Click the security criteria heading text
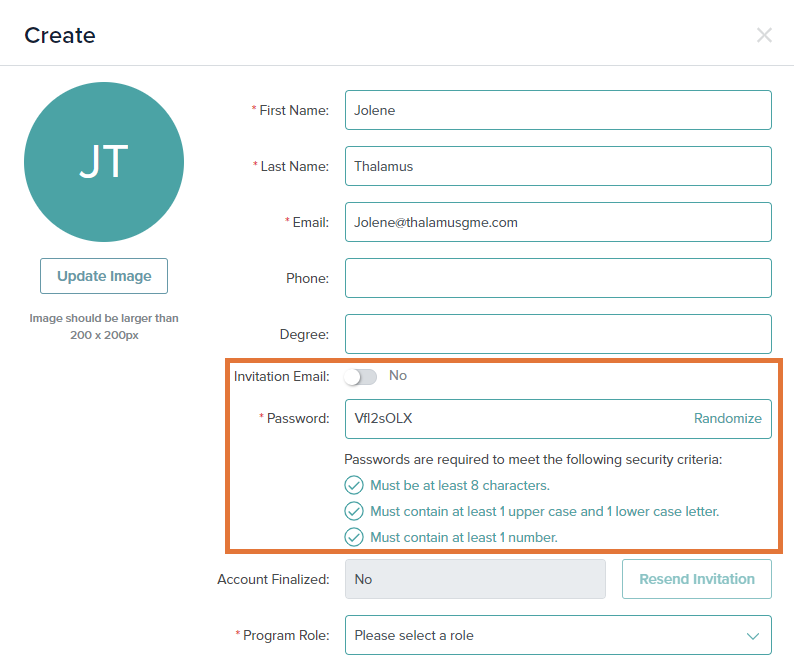 (x=533, y=459)
